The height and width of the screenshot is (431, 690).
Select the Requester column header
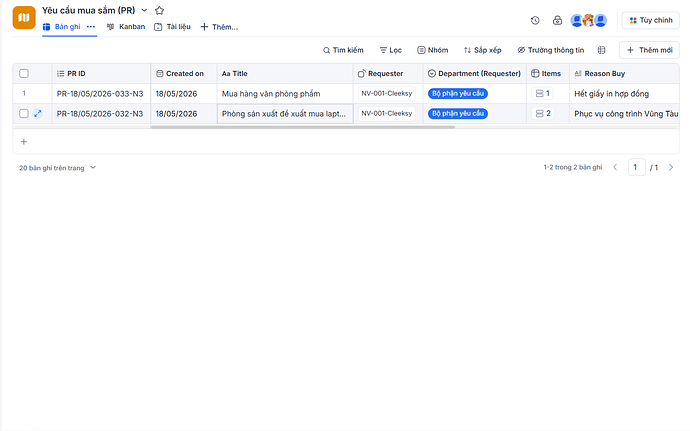tap(388, 74)
